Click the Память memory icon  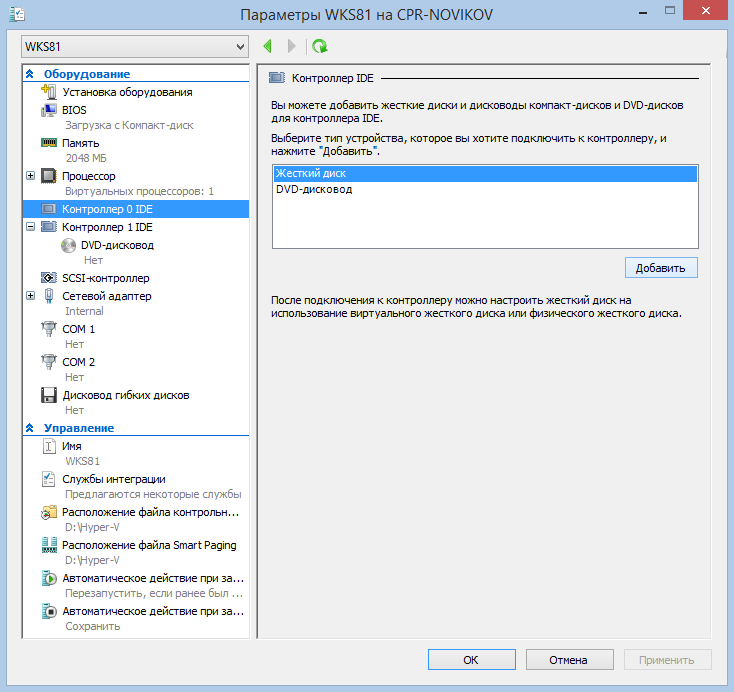pyautogui.click(x=48, y=143)
